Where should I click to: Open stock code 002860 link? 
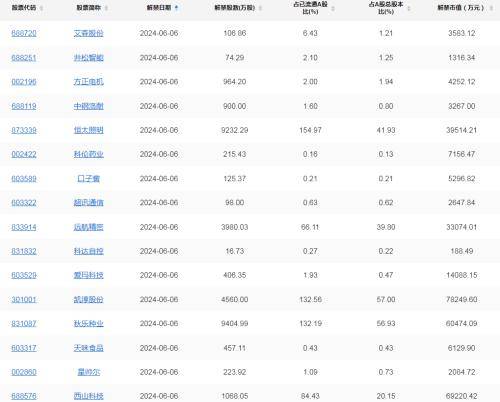coord(24,372)
